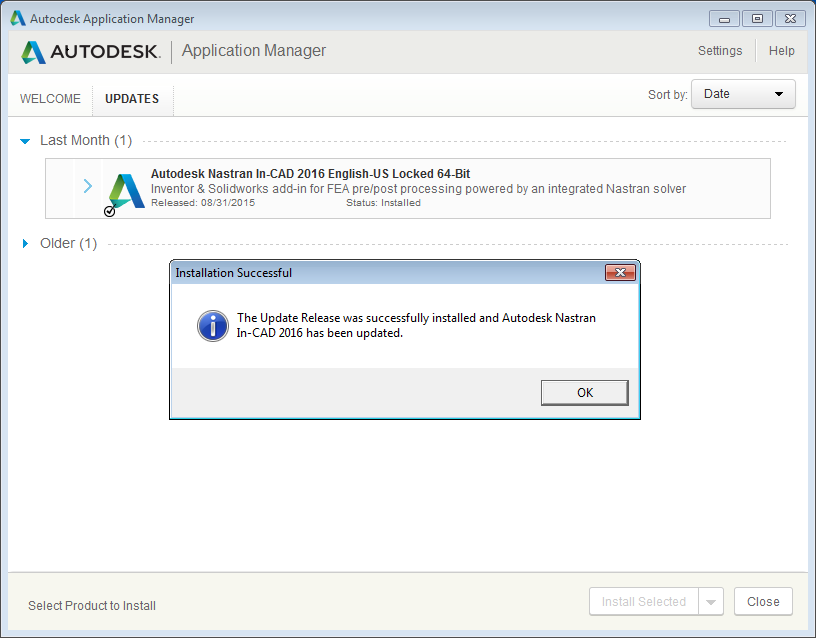Click the Autodesk Nastran In-CAD product icon
This screenshot has height=638, width=816.
(126, 190)
